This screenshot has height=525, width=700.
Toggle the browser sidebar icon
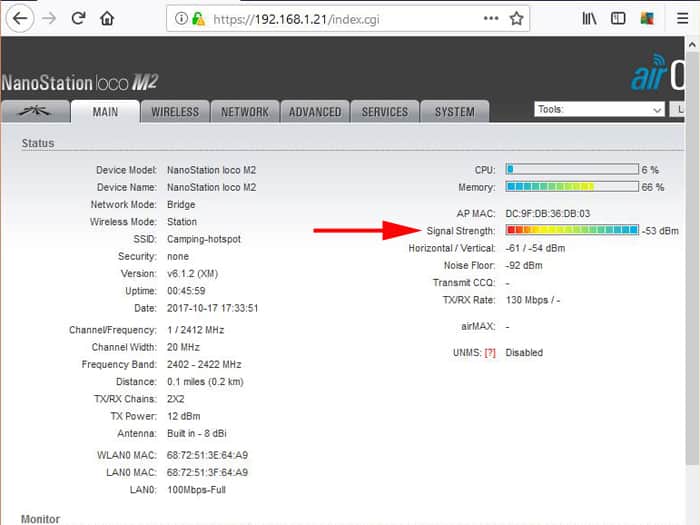618,18
